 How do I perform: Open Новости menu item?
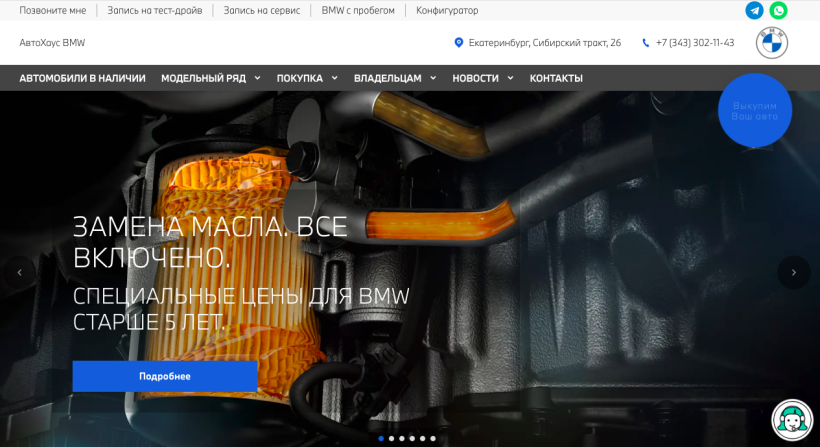click(475, 78)
